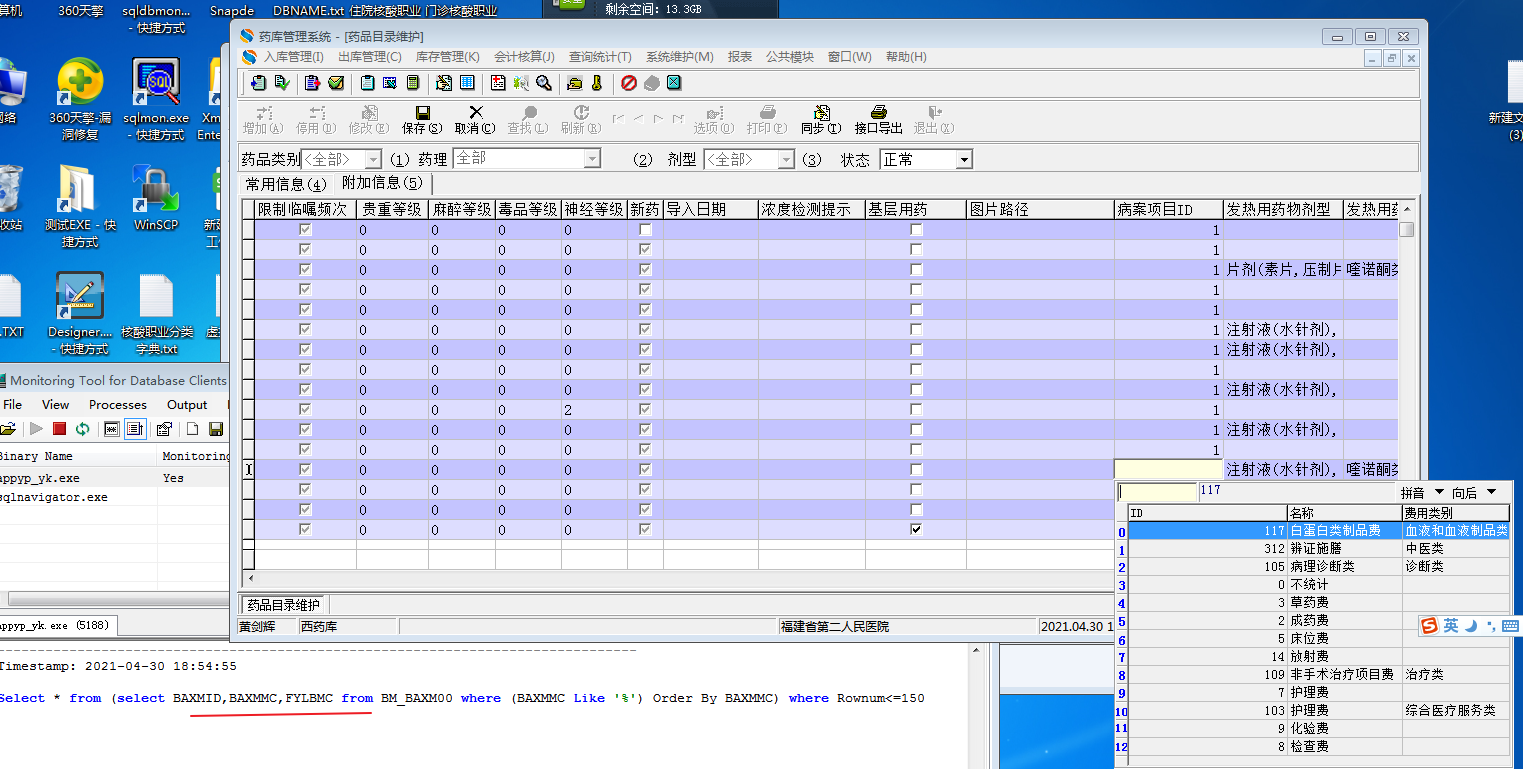Click the grid's vertical scrollbar thumb
This screenshot has height=769, width=1523.
tap(1406, 229)
